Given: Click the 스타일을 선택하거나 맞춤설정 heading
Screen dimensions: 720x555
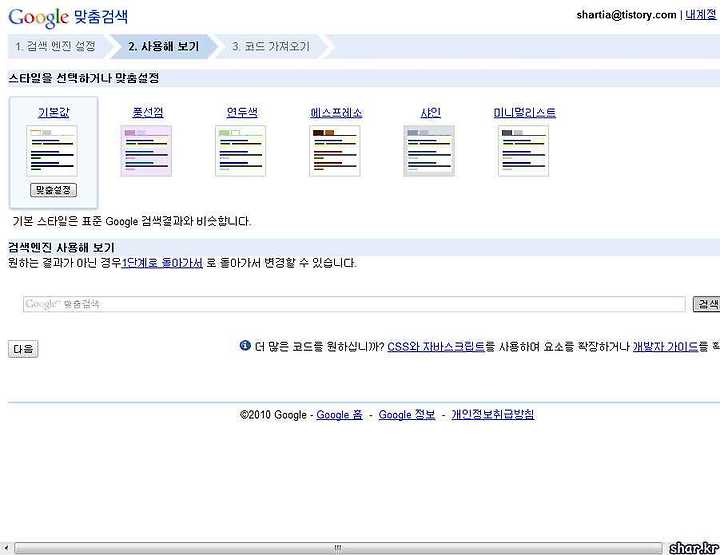Looking at the screenshot, I should (x=84, y=78).
